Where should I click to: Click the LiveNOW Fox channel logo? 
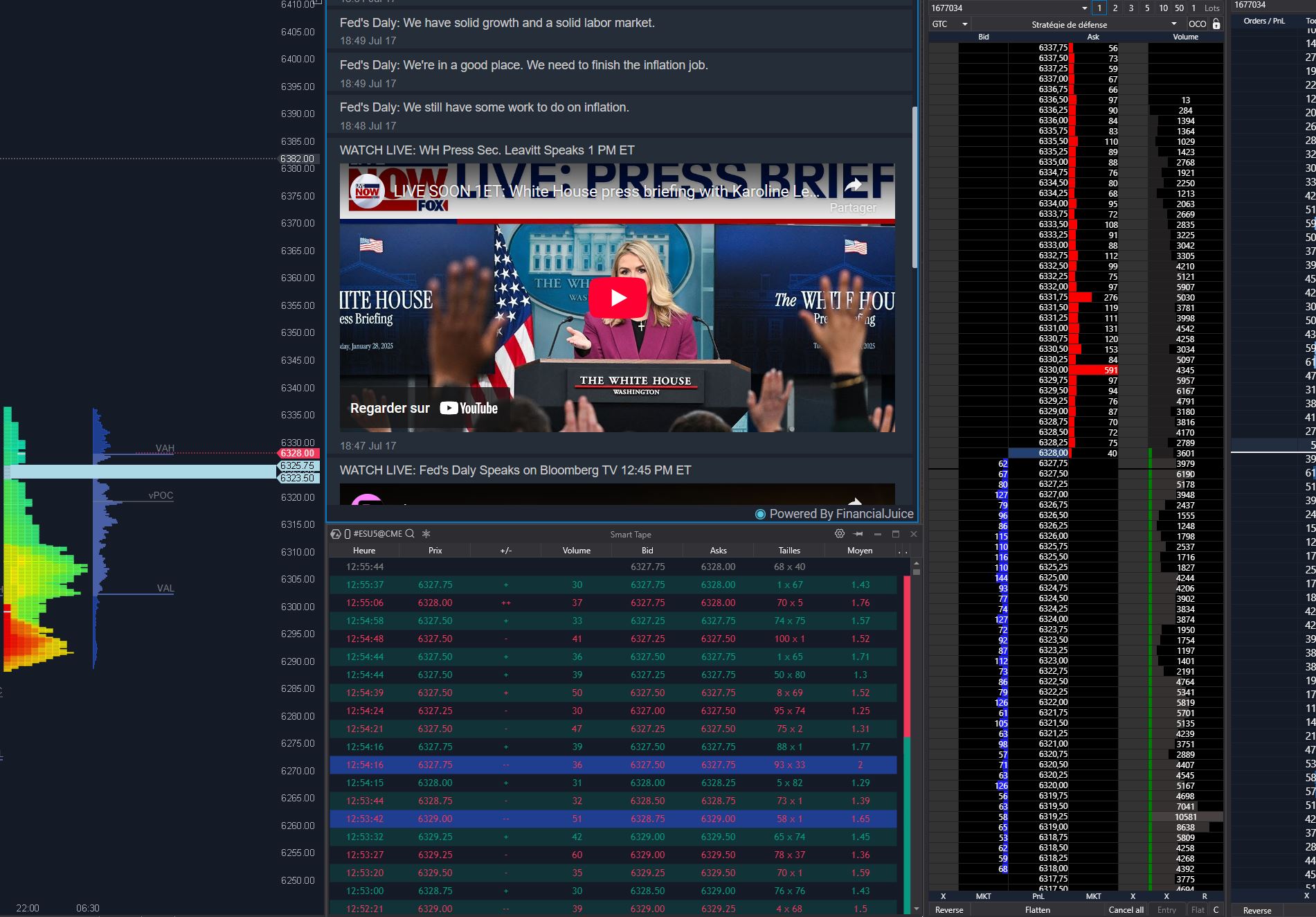(x=368, y=191)
